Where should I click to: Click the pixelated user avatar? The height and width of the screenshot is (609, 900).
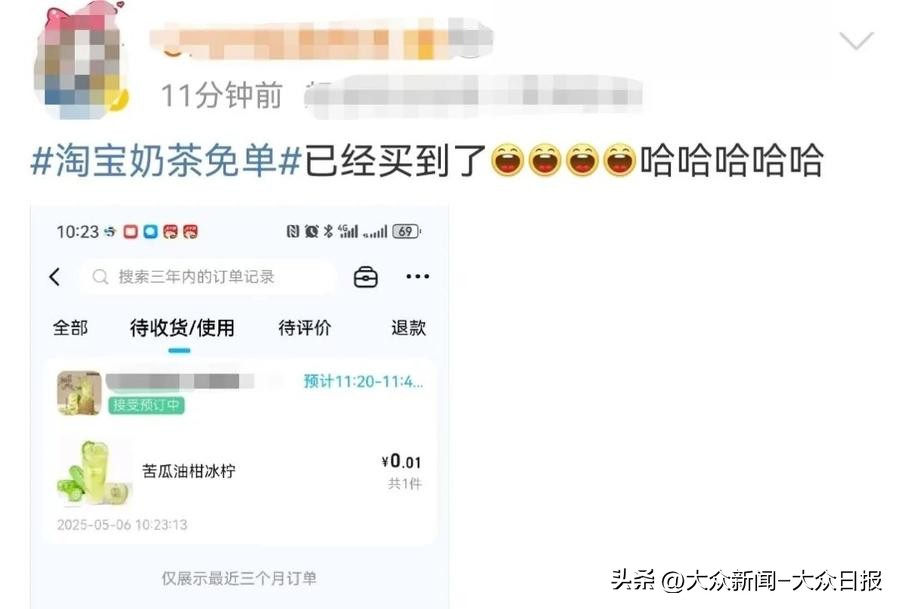(x=81, y=62)
